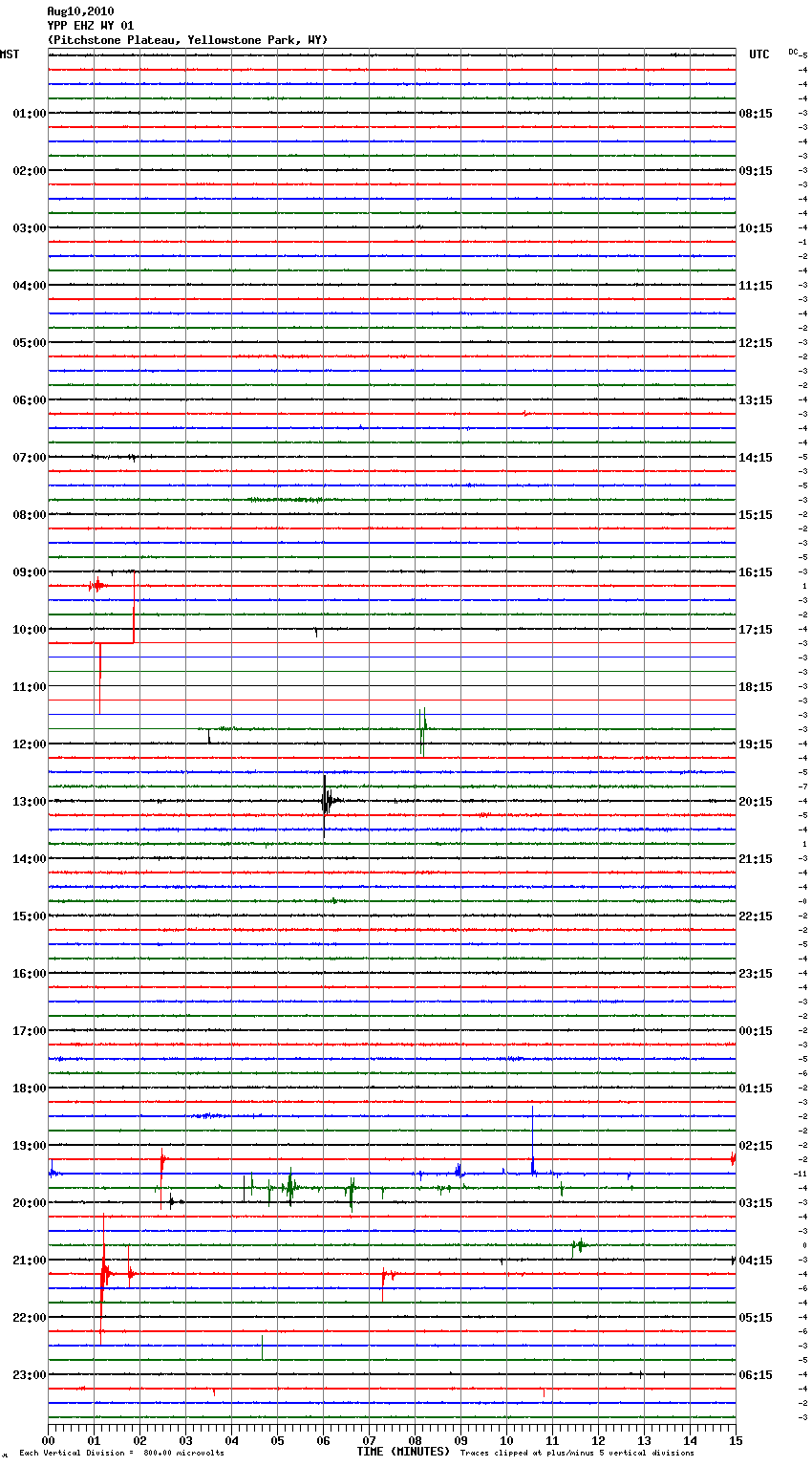This screenshot has height=1466, width=812.
Task: Click the DC offset column header
Action: (793, 52)
